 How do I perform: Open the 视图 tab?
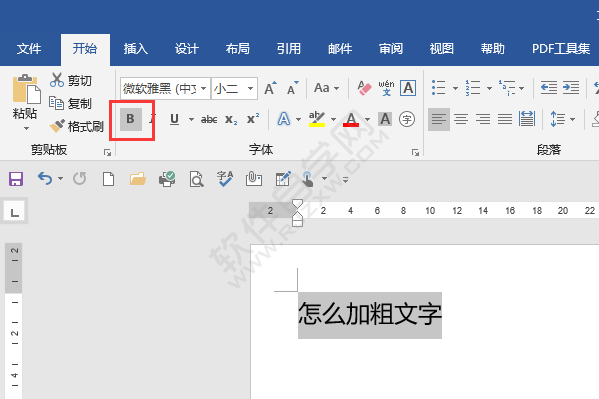tap(442, 49)
